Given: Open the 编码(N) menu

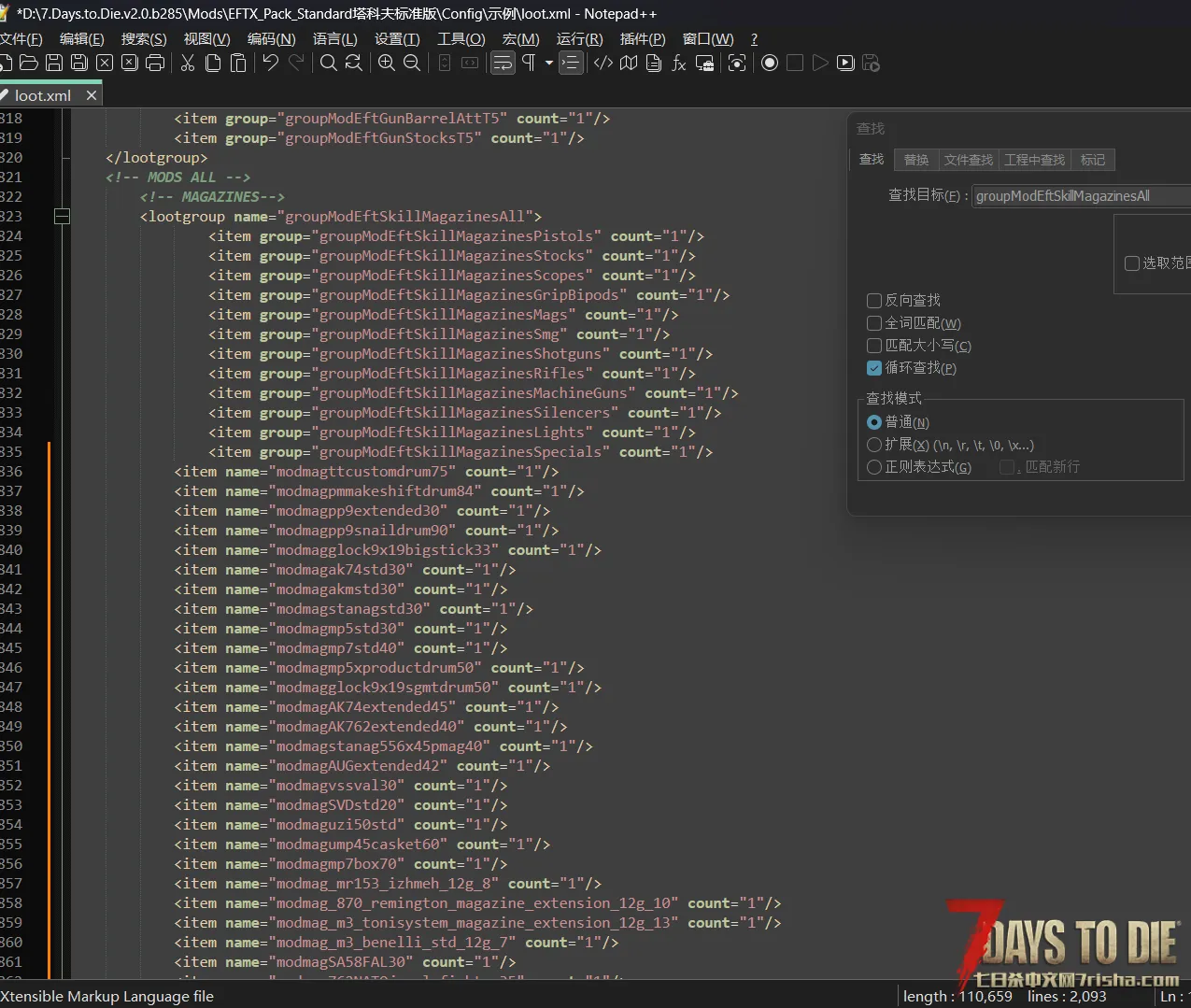Looking at the screenshot, I should tap(271, 38).
